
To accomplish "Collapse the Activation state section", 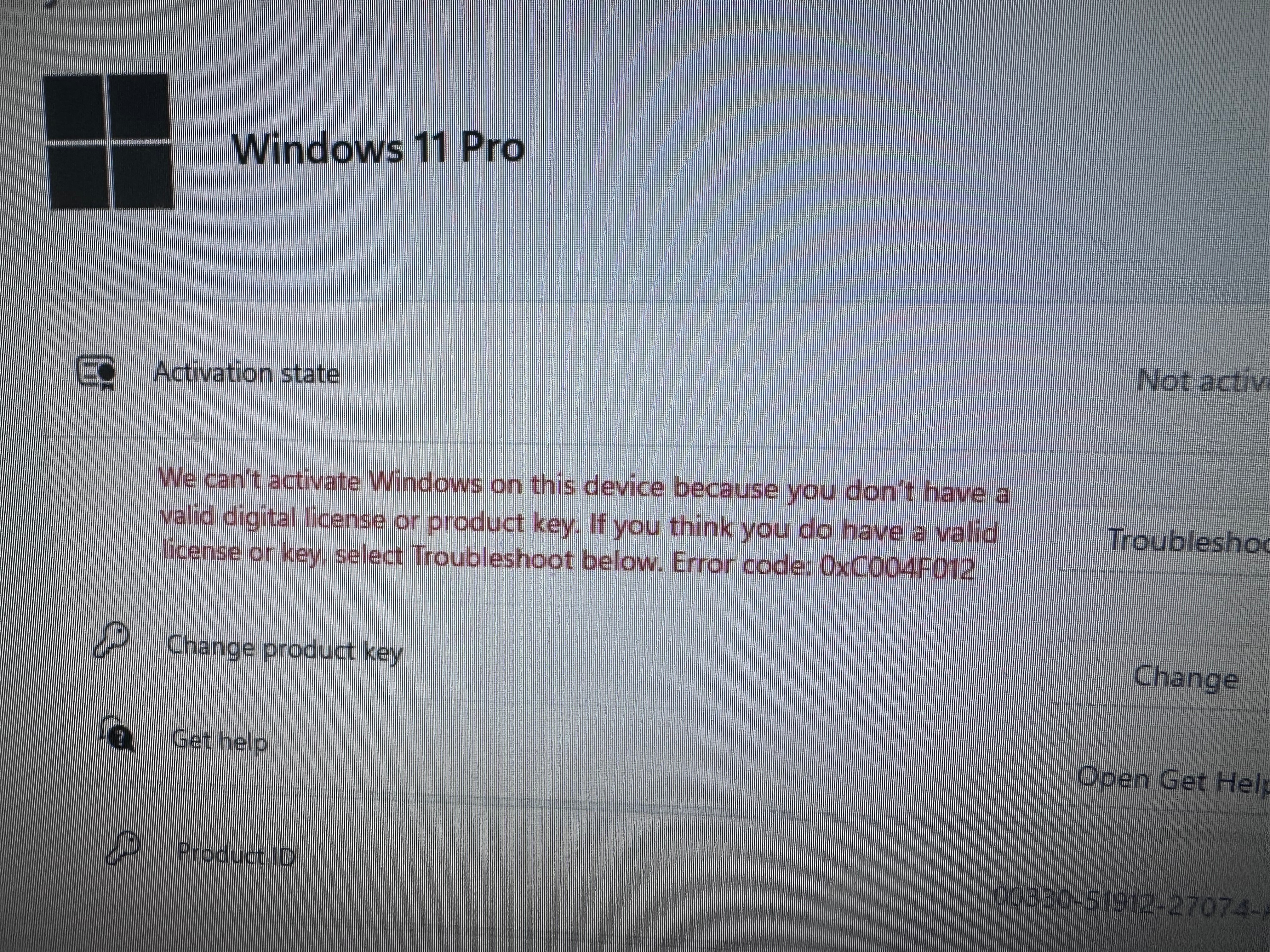I will coord(655,376).
